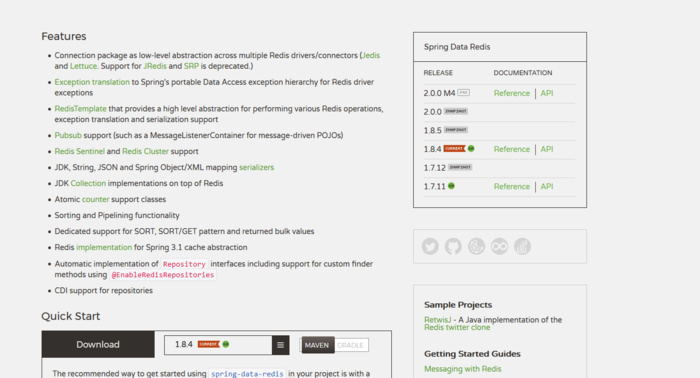Viewport: 700px width, 378px height.
Task: Click the CURRENT badge in the 1.8.4 release row
Action: (x=454, y=149)
